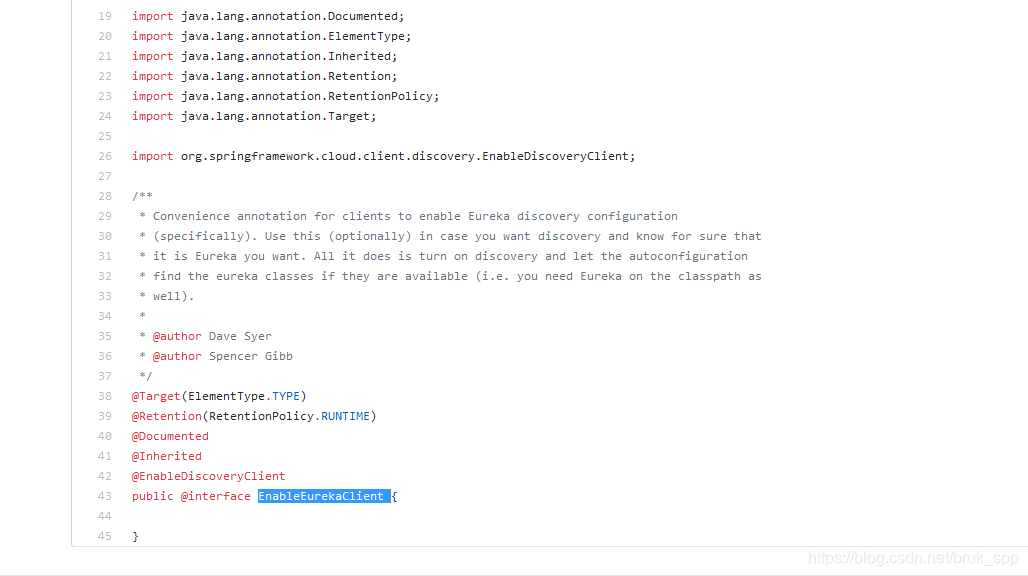Select line number 28
The image size is (1028, 576).
[105, 196]
